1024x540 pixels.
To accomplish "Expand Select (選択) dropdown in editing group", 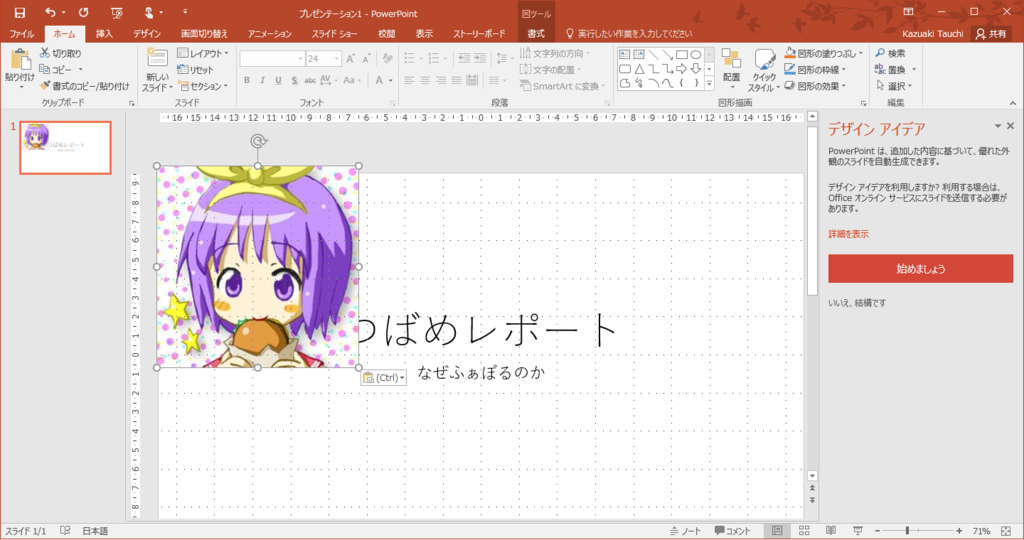I will pyautogui.click(x=893, y=86).
